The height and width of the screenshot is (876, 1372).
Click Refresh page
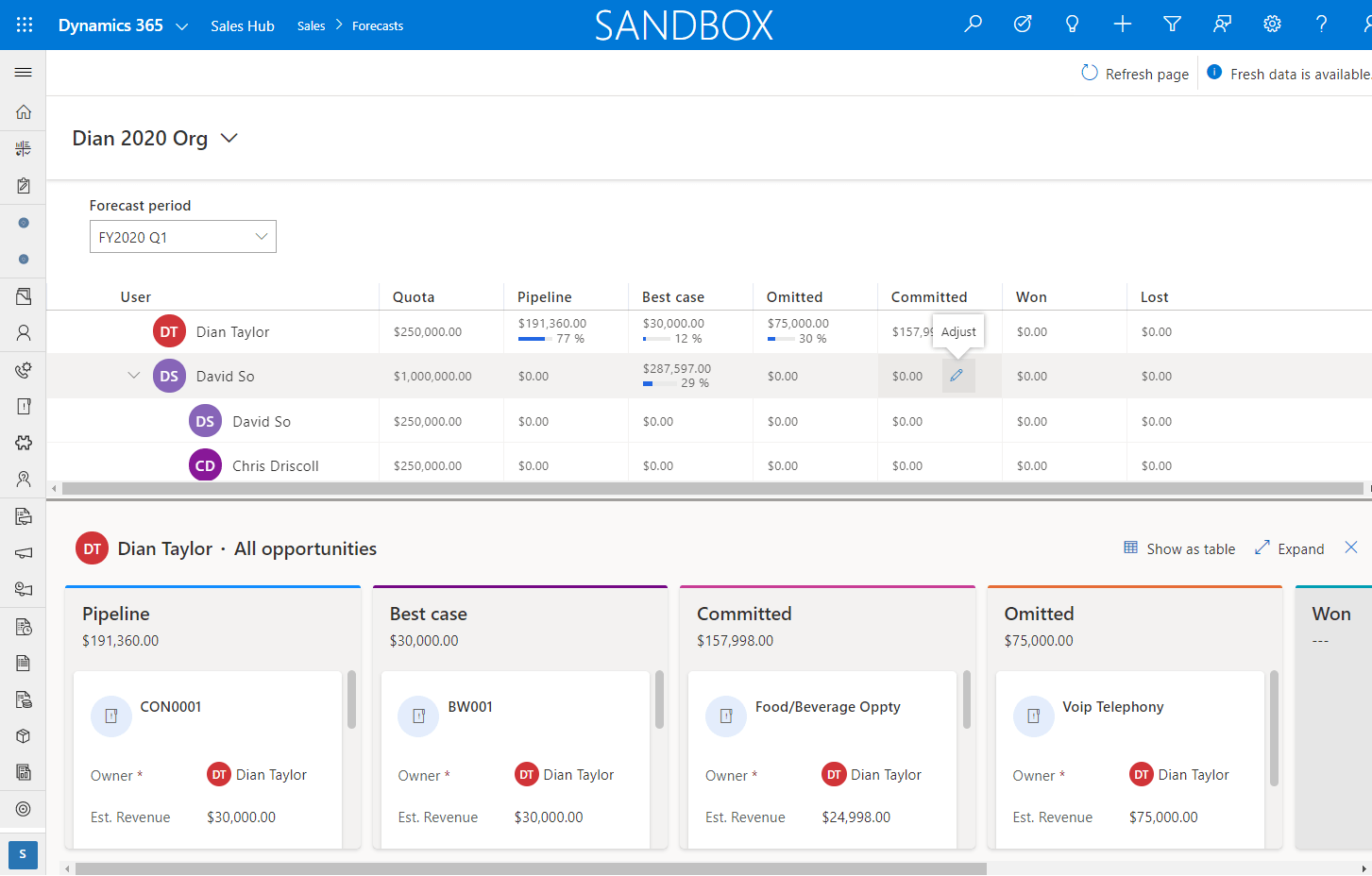[1135, 74]
